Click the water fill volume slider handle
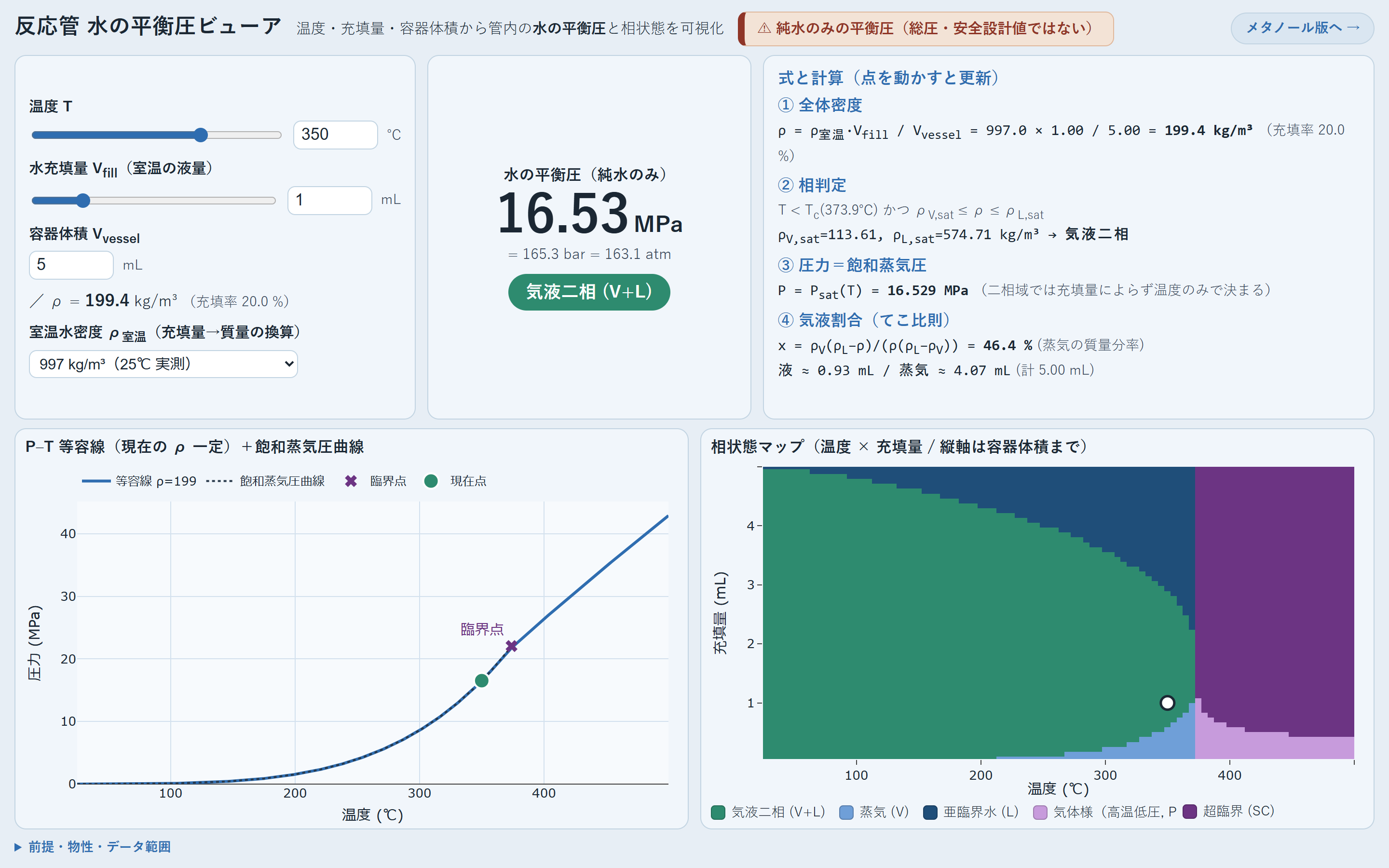The width and height of the screenshot is (1389, 868). coord(83,200)
